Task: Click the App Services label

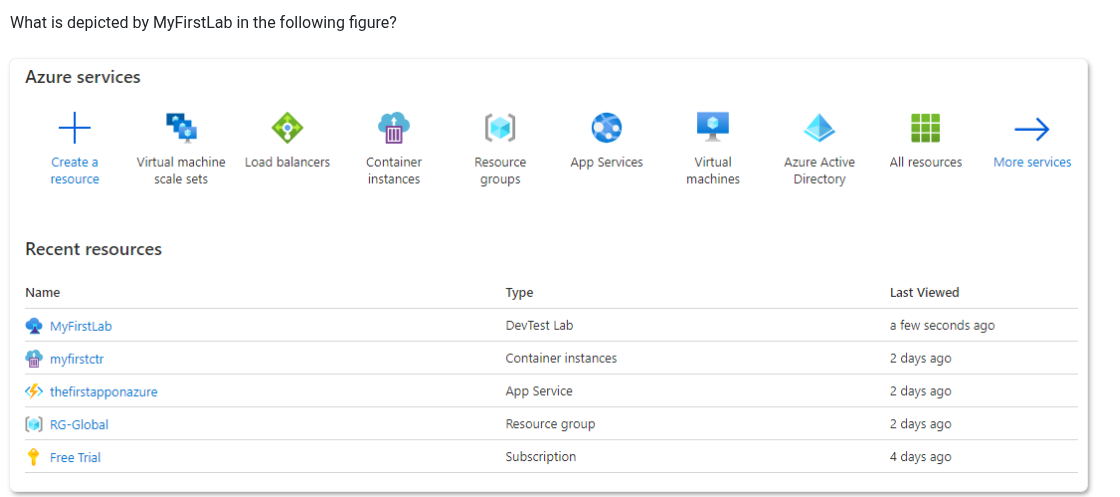Action: [606, 162]
